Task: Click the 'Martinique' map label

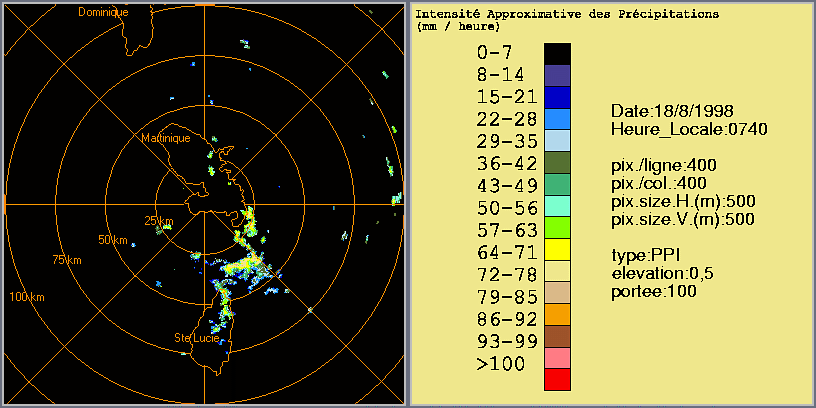Action: tap(166, 138)
